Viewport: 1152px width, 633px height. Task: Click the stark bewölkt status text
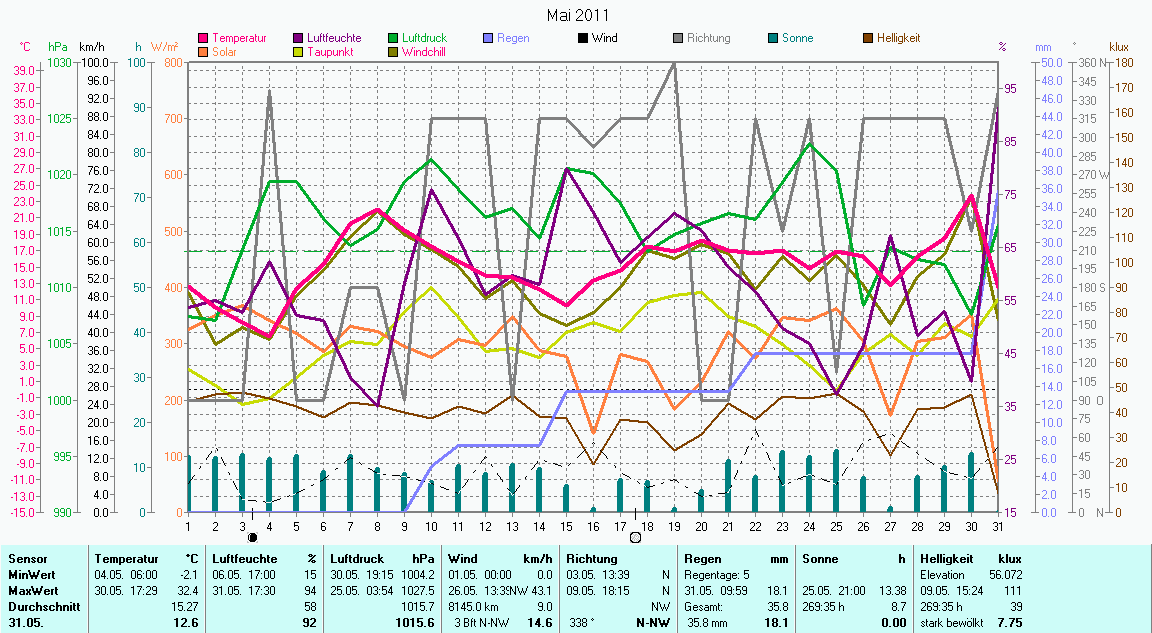pos(952,623)
